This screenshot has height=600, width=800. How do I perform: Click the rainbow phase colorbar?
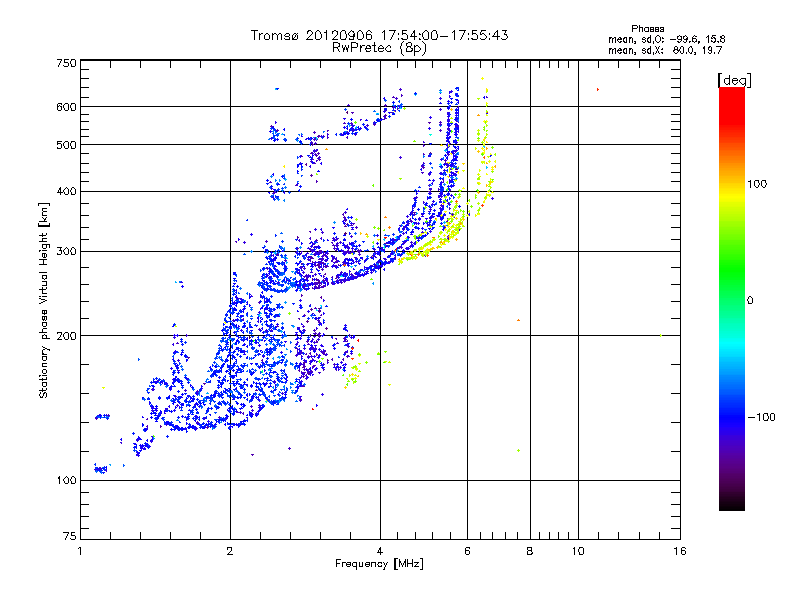click(732, 299)
